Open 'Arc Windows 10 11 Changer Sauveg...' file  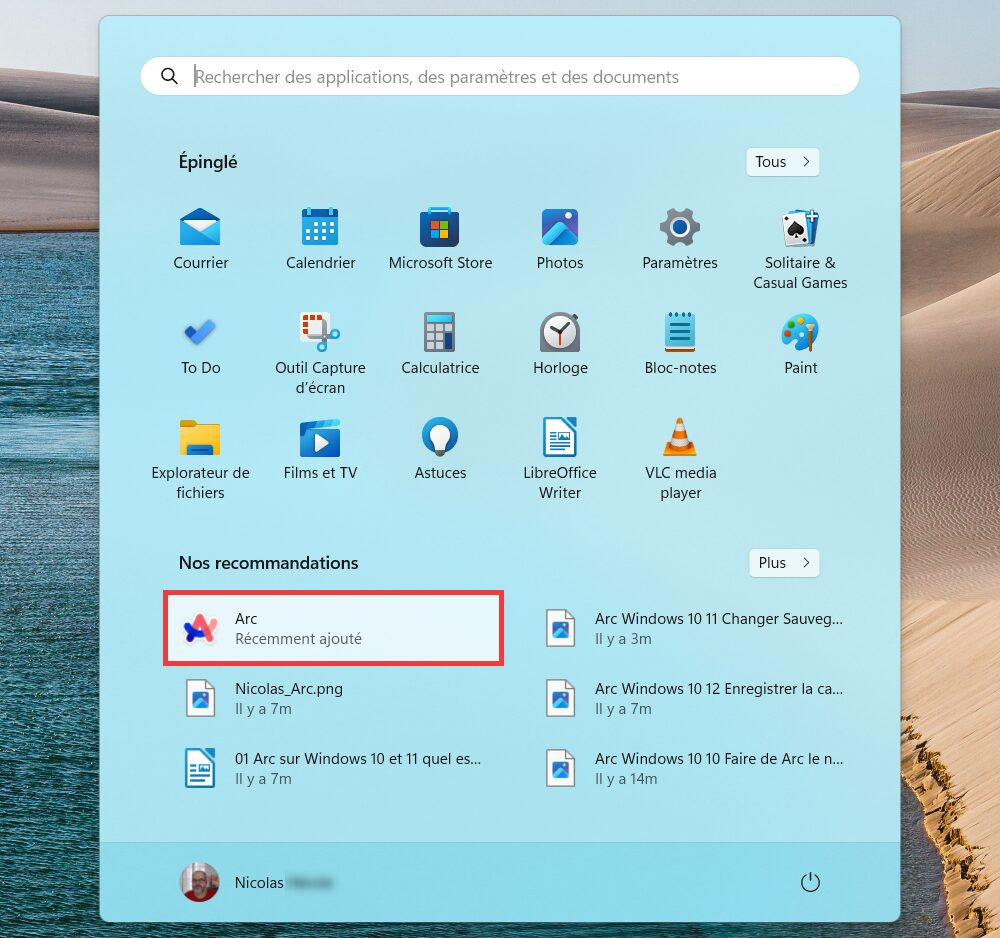coord(694,628)
